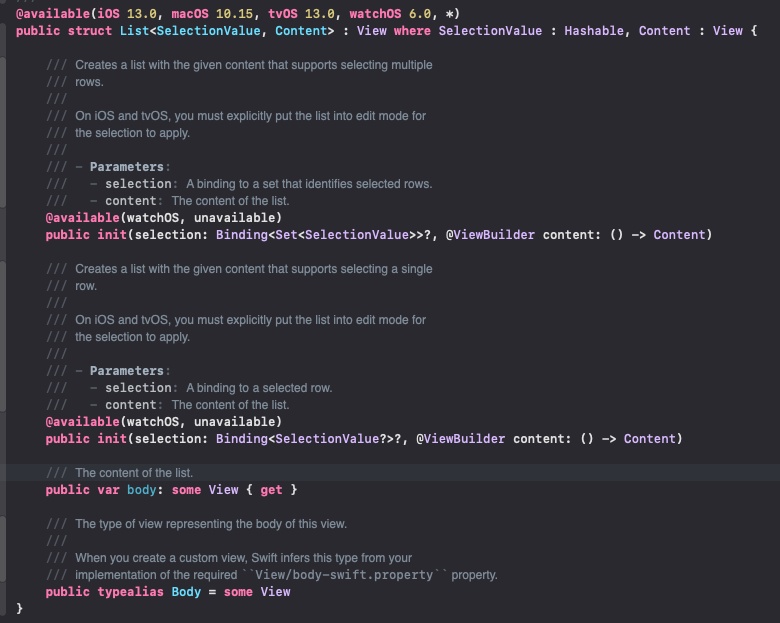This screenshot has height=623, width=780.
Task: Click the "View/body-swift.property" code reference
Action: point(344,575)
